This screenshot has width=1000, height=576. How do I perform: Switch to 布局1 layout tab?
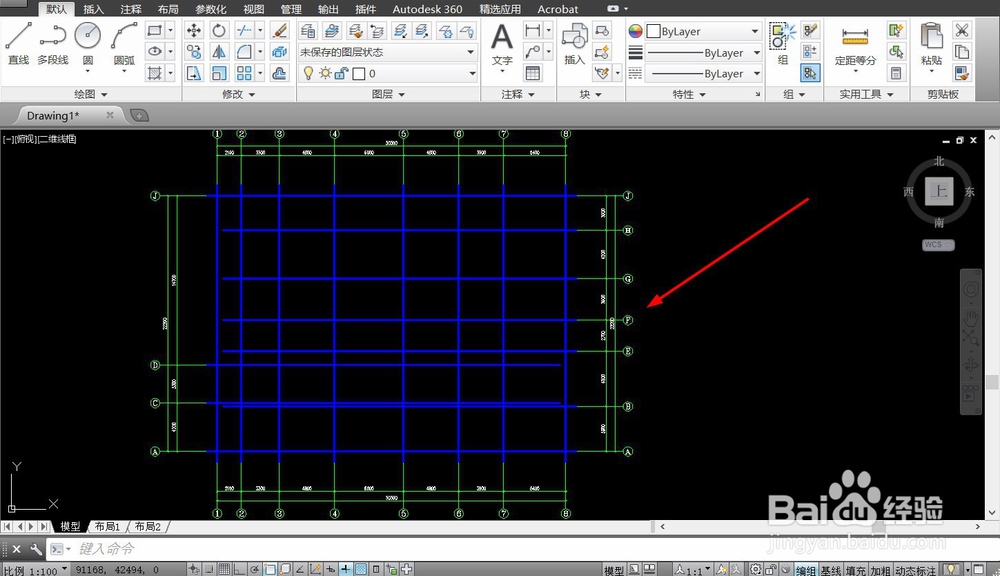107,526
